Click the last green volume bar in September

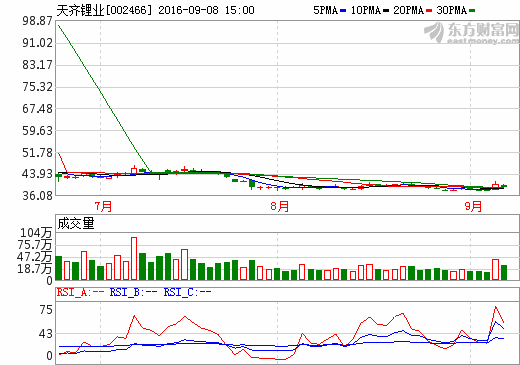[x=504, y=272]
